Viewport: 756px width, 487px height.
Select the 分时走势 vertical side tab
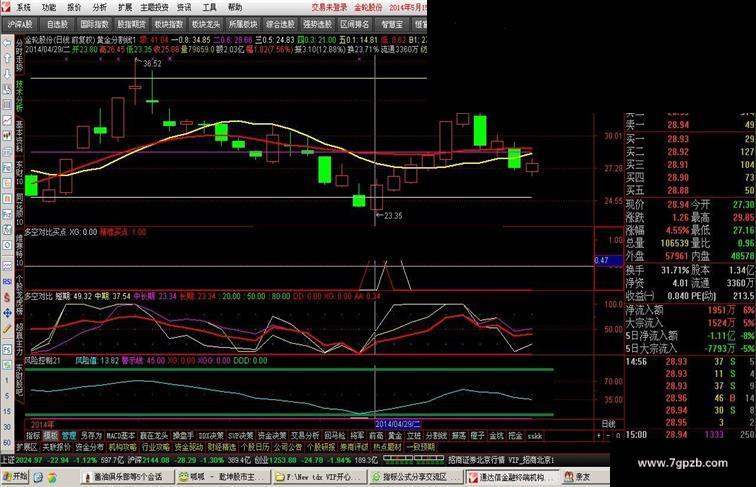(x=19, y=55)
